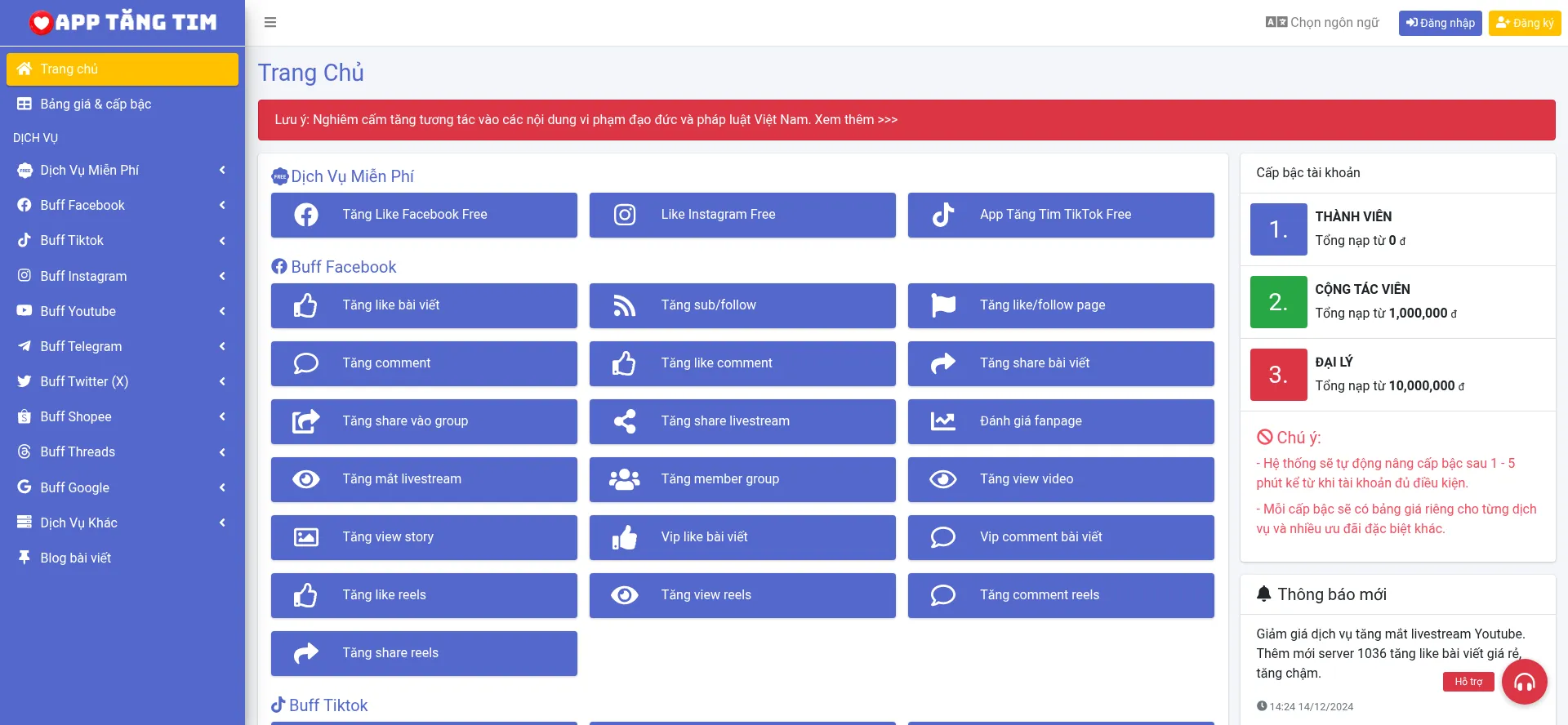The height and width of the screenshot is (725, 1568).
Task: Click the 14:24 14/12/2024 notification timestamp
Action: (x=1305, y=706)
